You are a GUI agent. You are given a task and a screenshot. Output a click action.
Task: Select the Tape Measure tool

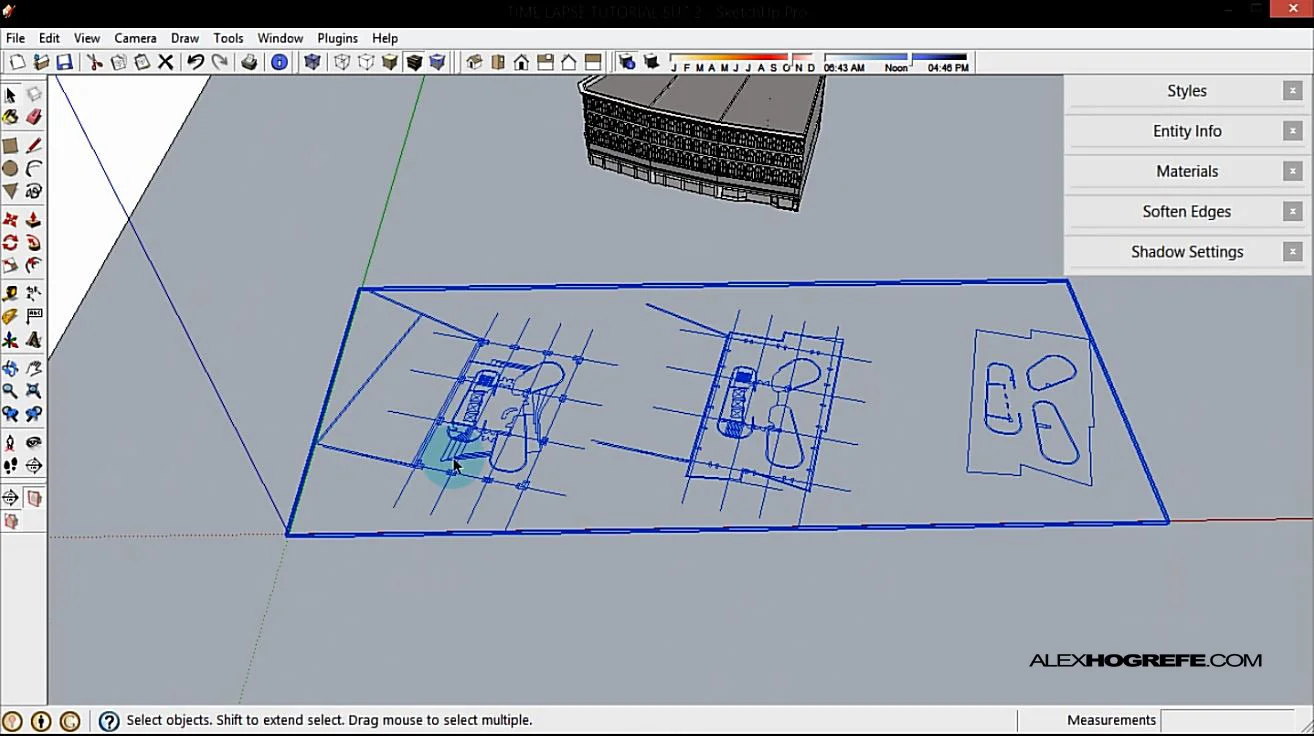[x=10, y=294]
